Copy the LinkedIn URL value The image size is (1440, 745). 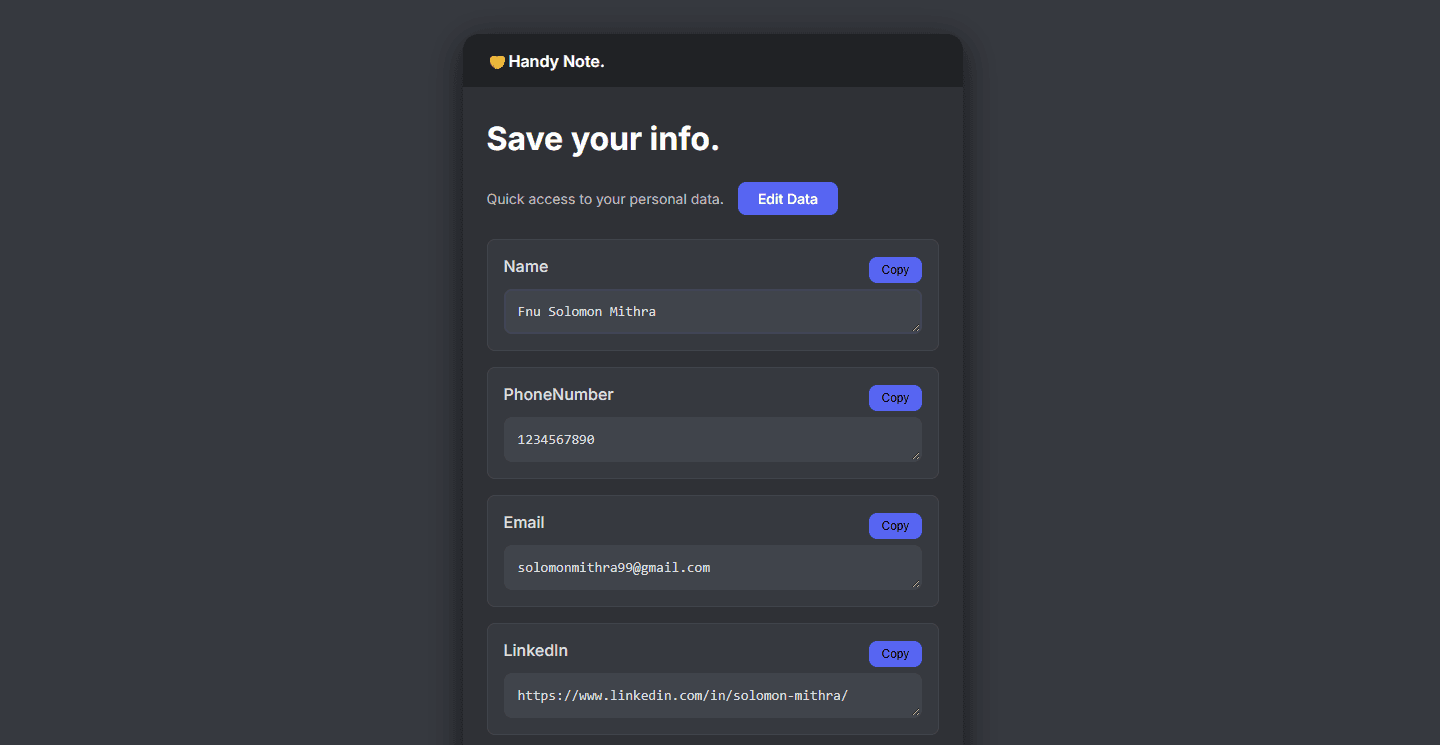895,654
